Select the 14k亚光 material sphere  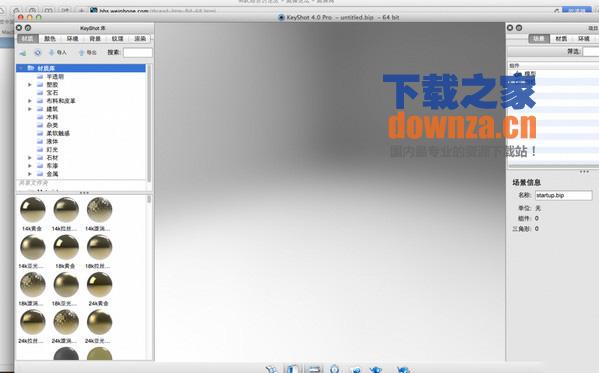click(32, 247)
